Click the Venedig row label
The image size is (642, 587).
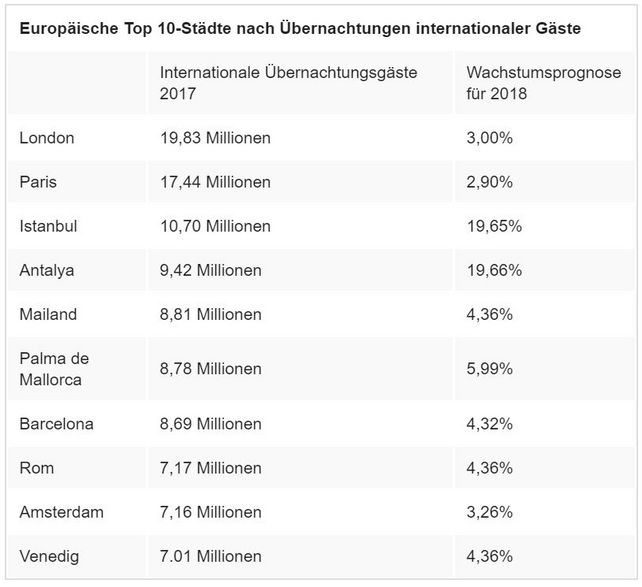48,556
